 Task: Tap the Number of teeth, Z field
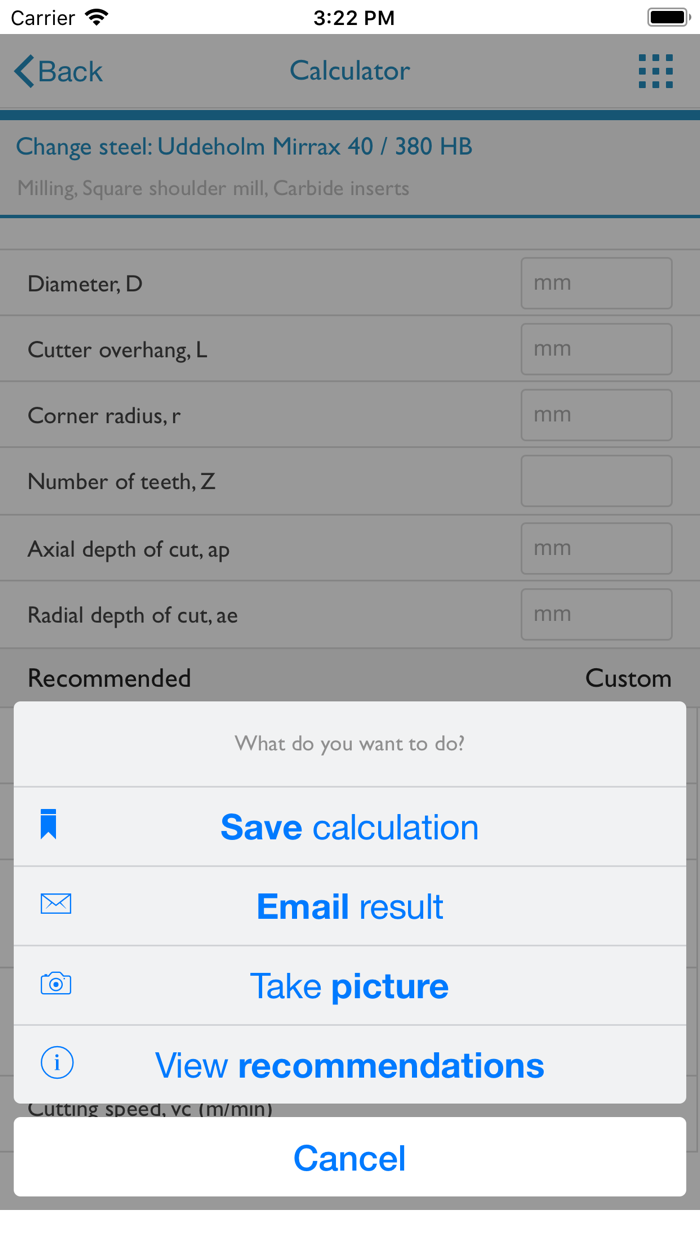(596, 481)
